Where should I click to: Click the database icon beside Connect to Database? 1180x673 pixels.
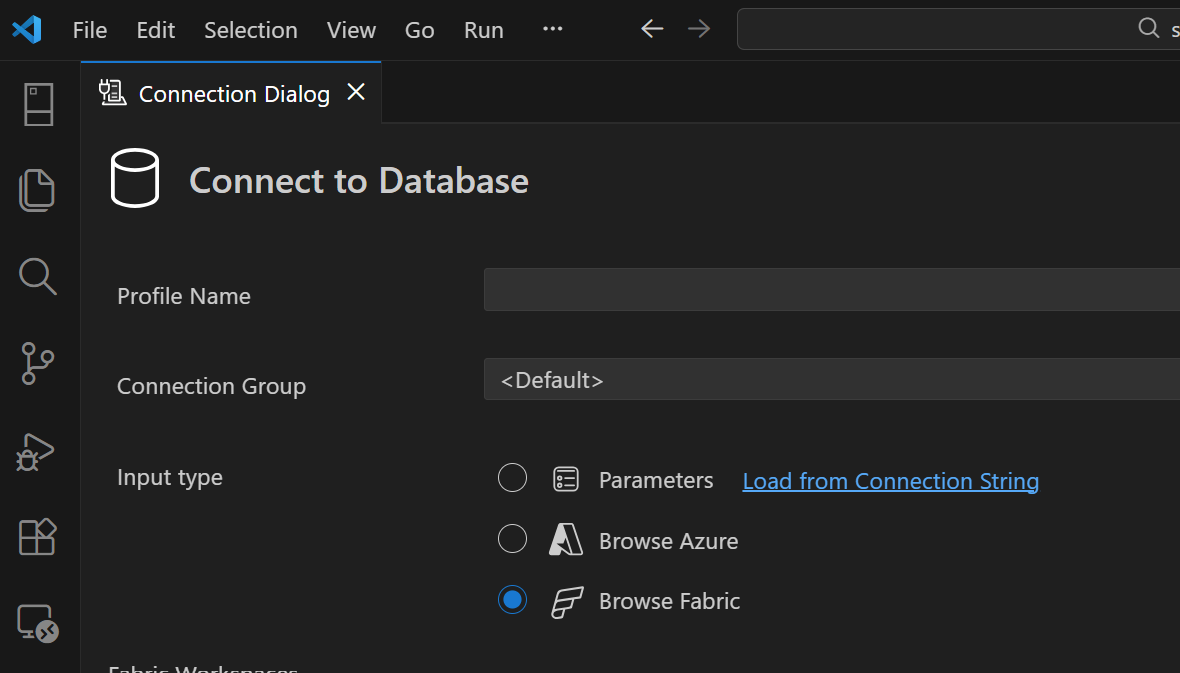(137, 177)
